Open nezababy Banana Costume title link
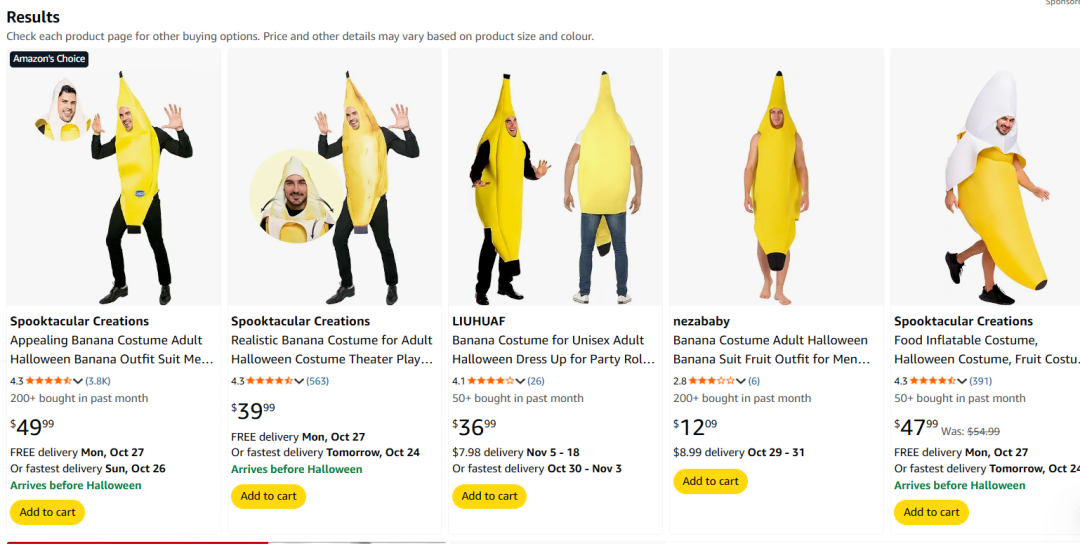1080x544 pixels. coord(770,350)
